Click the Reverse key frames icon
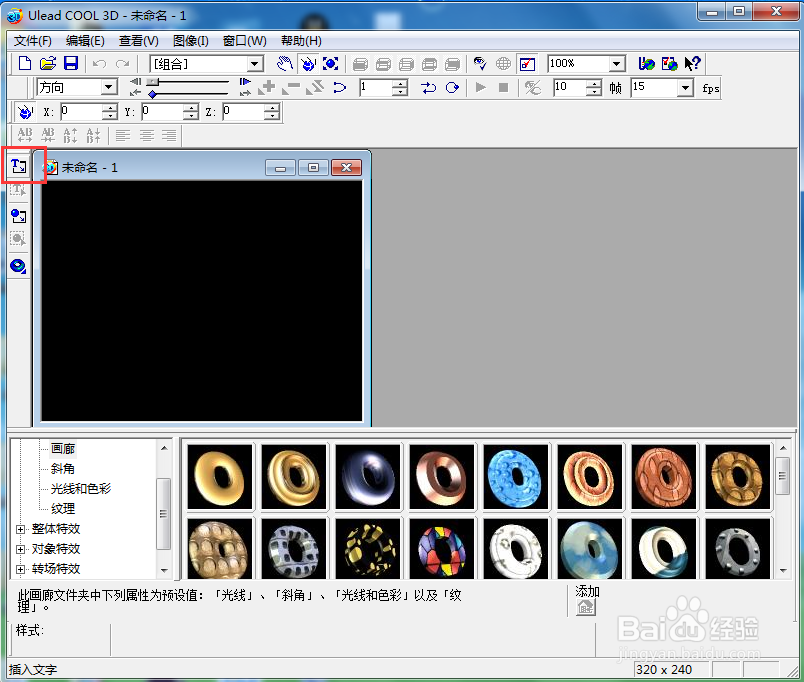The image size is (804, 682). [315, 87]
